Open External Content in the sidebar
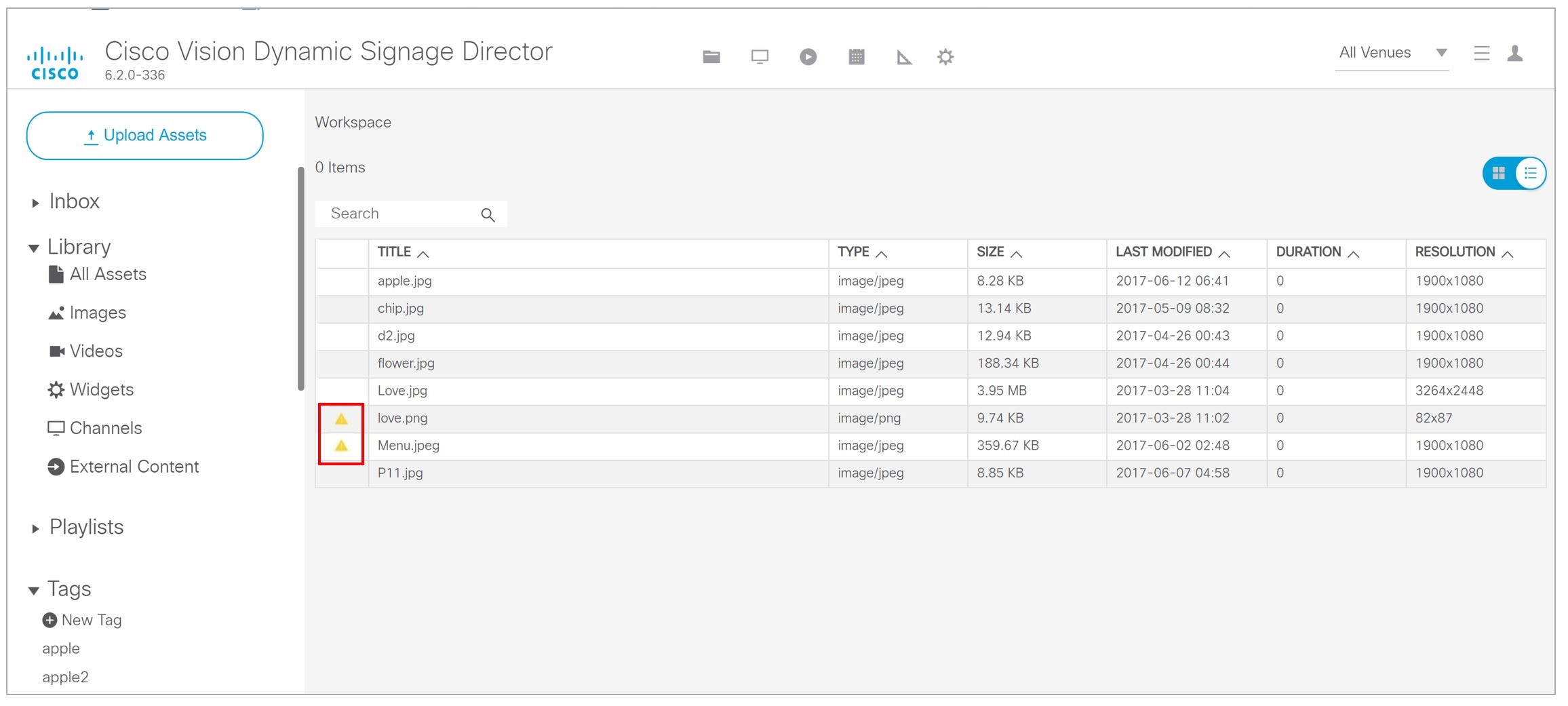 [134, 467]
